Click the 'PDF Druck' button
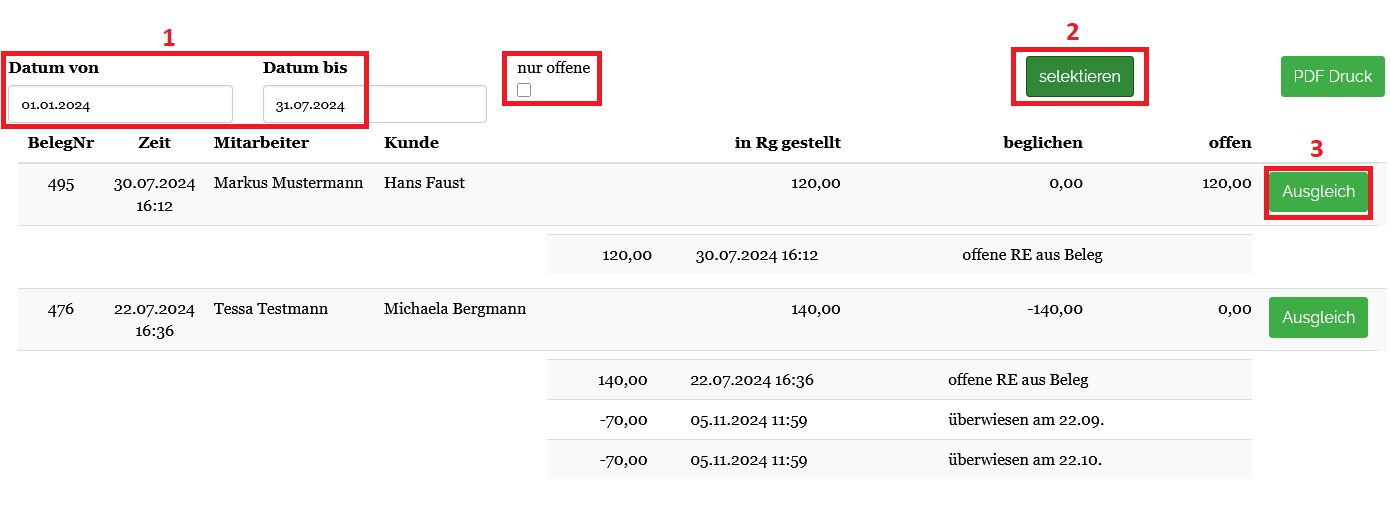 (x=1332, y=76)
